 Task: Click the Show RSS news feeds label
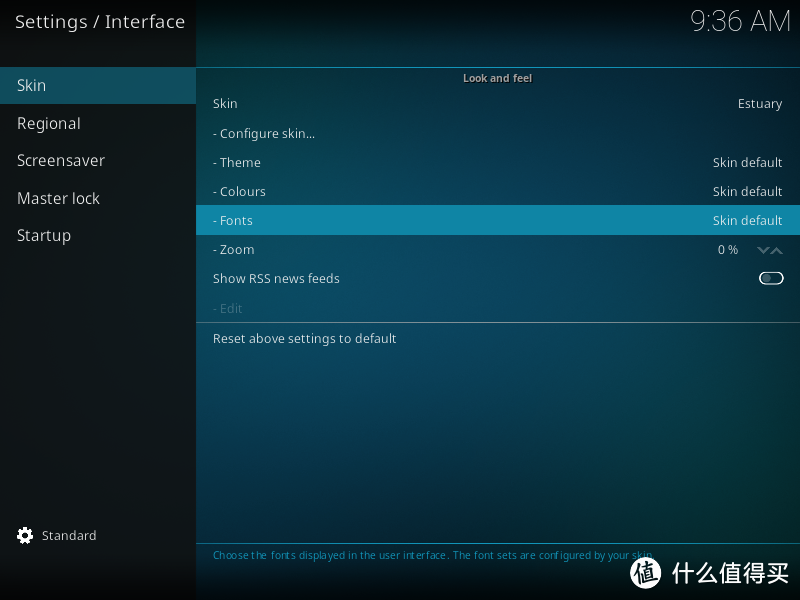[x=276, y=278]
